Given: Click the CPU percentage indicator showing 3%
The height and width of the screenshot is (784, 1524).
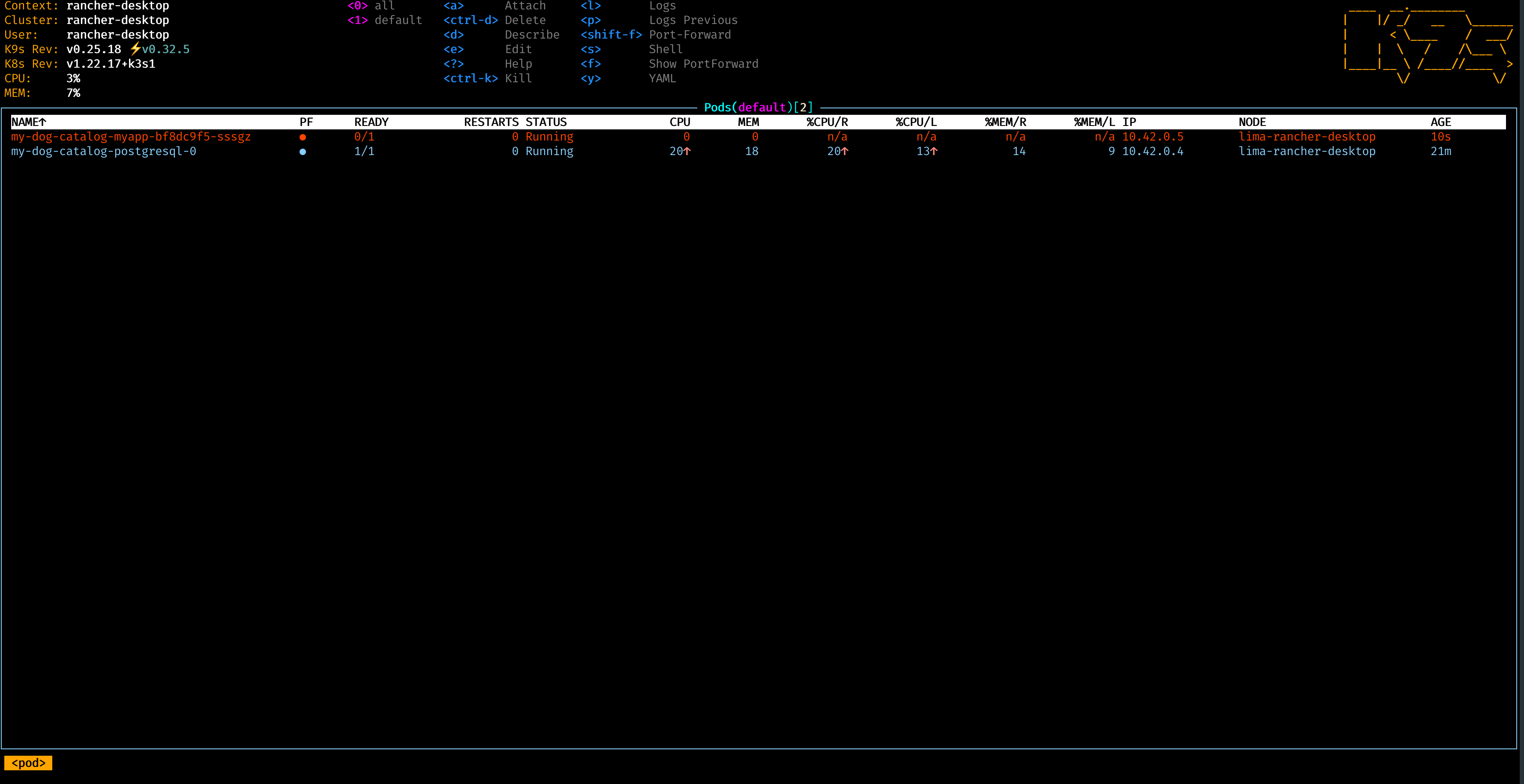Looking at the screenshot, I should pos(73,78).
